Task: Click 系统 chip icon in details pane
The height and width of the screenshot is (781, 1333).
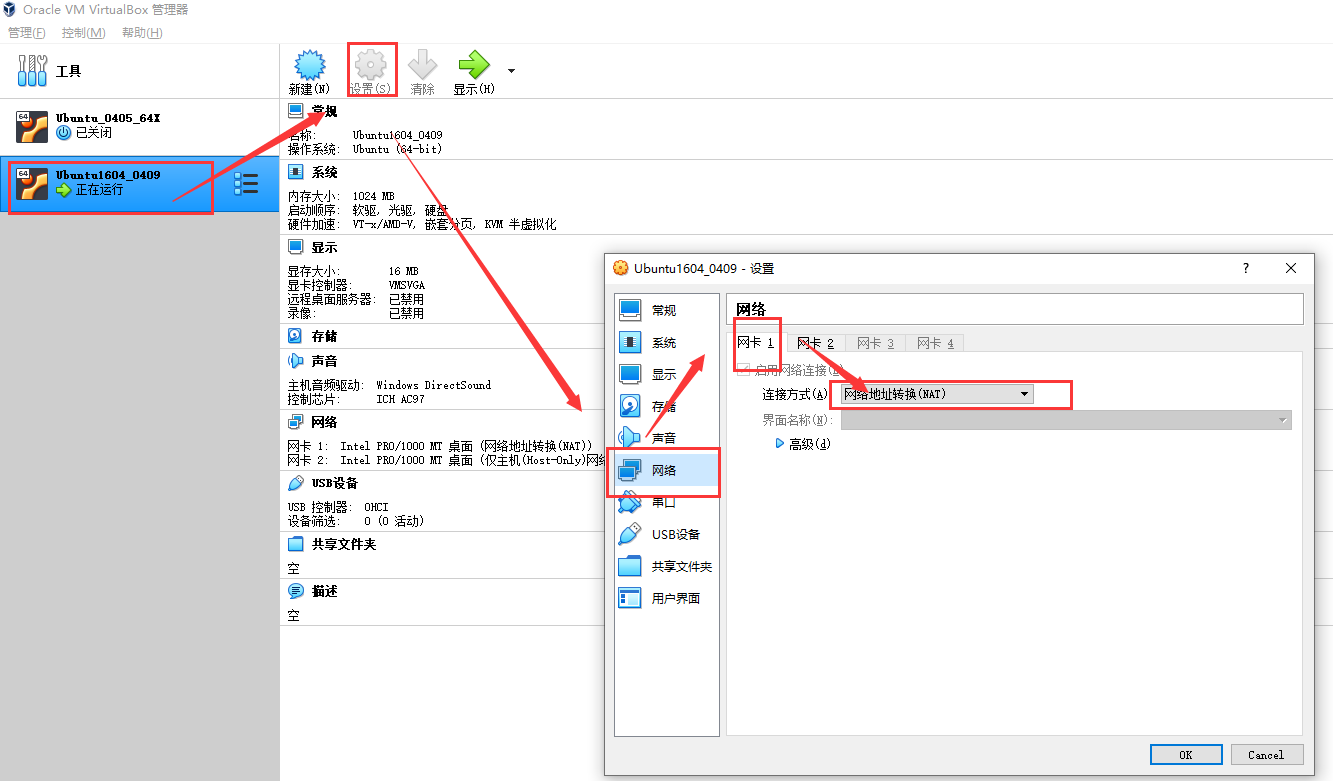Action: 296,173
